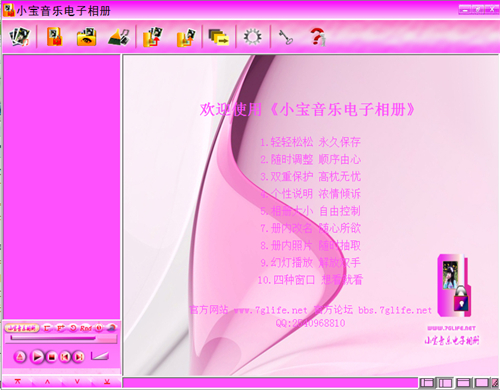Click the move-to-bottom arrow button
This screenshot has height=390, width=500.
pyautogui.click(x=107, y=382)
